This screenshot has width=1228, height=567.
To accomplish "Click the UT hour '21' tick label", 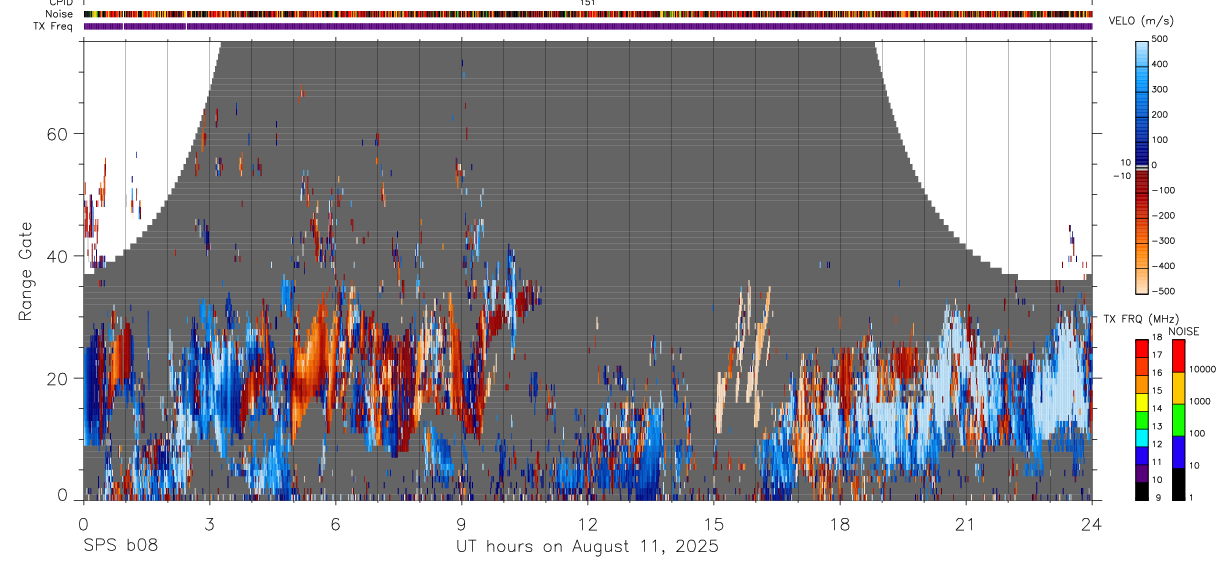I will [x=966, y=524].
